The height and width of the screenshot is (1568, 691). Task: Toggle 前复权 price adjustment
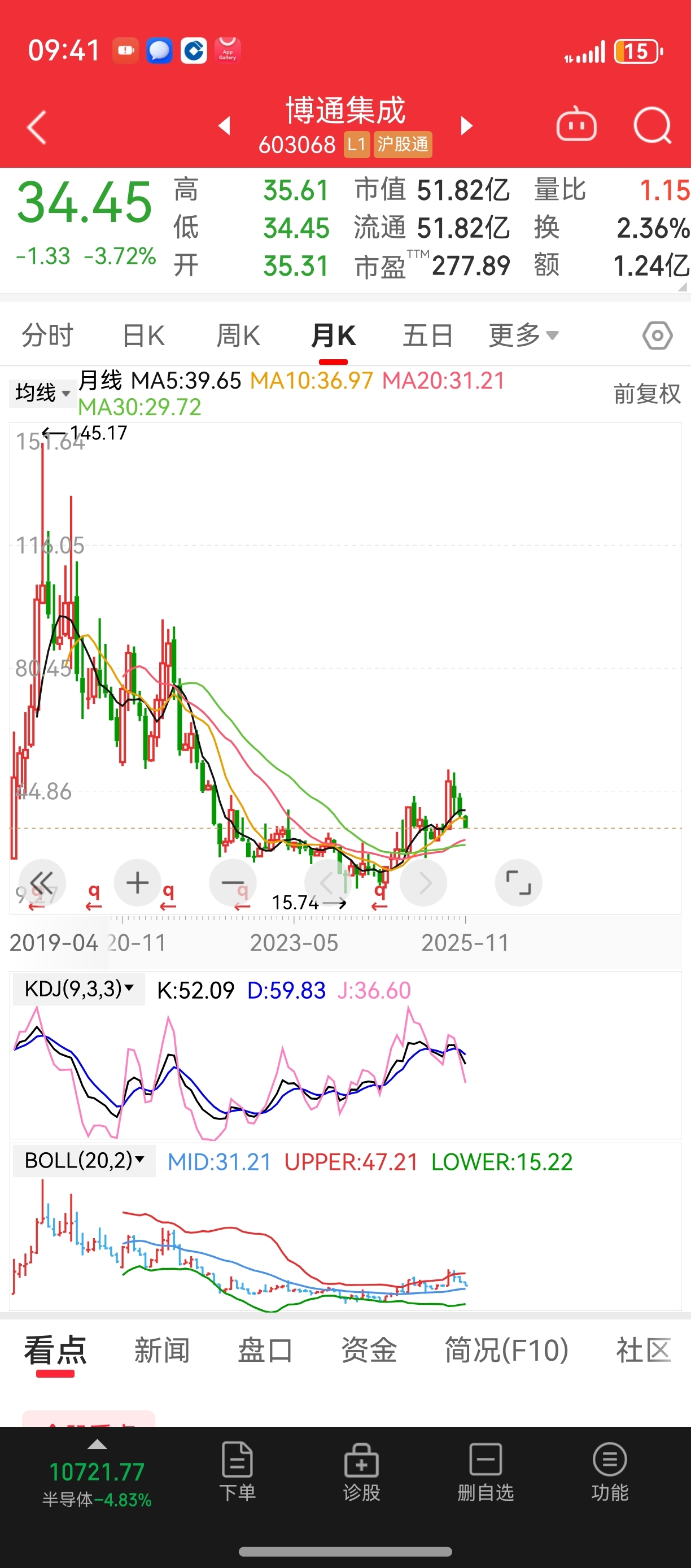(646, 394)
